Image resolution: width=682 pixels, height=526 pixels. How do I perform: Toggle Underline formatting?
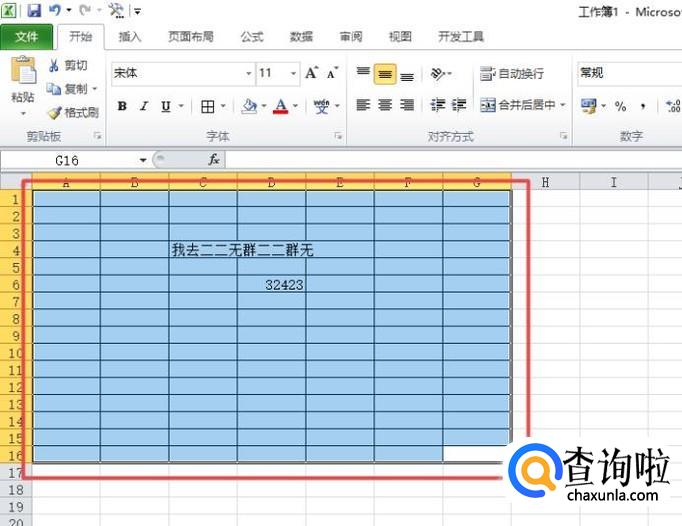[x=166, y=106]
